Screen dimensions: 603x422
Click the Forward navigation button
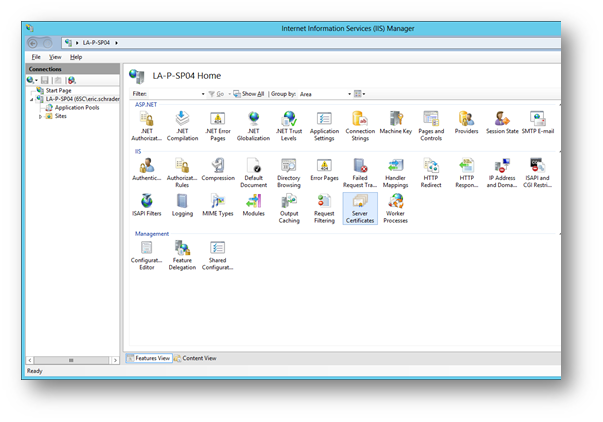tap(47, 43)
